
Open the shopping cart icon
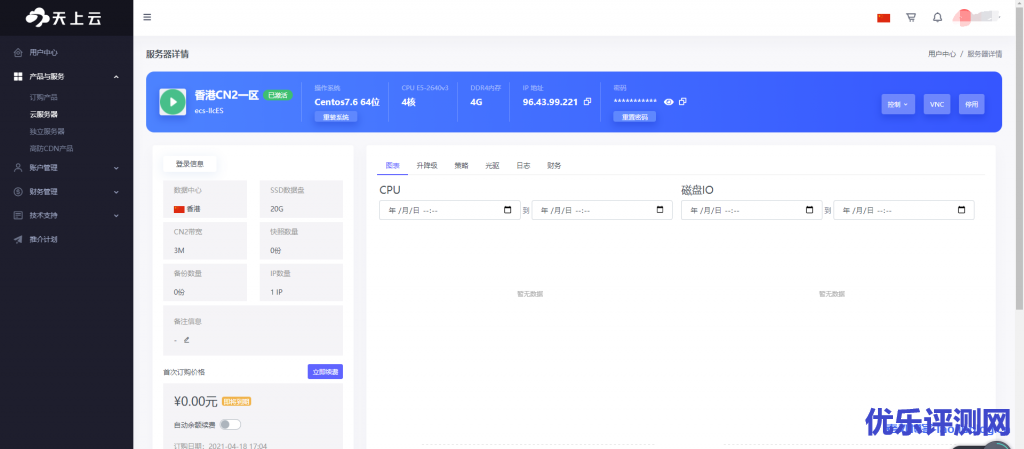(910, 17)
